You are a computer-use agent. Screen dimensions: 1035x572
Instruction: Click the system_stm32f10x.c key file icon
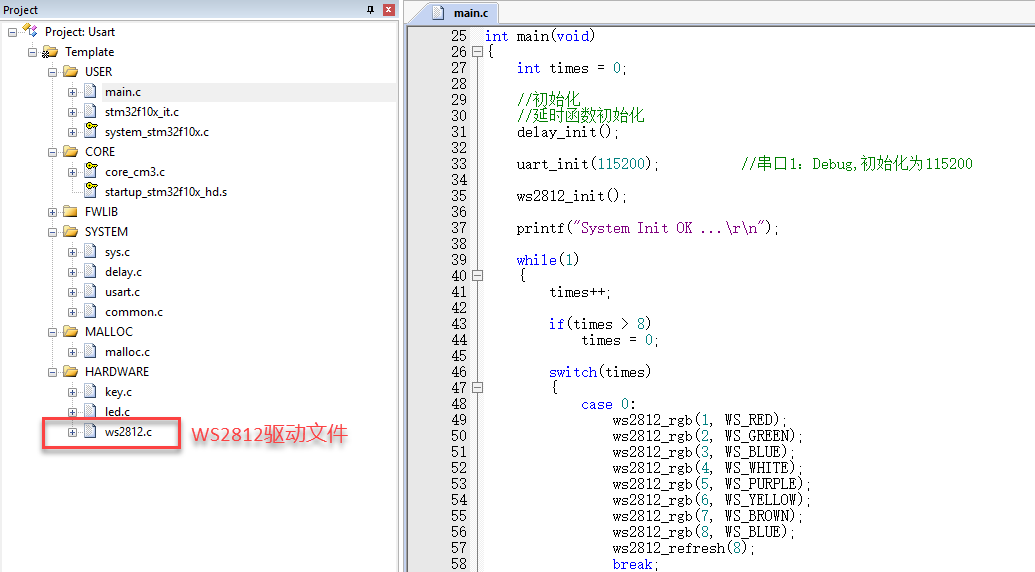tap(91, 130)
